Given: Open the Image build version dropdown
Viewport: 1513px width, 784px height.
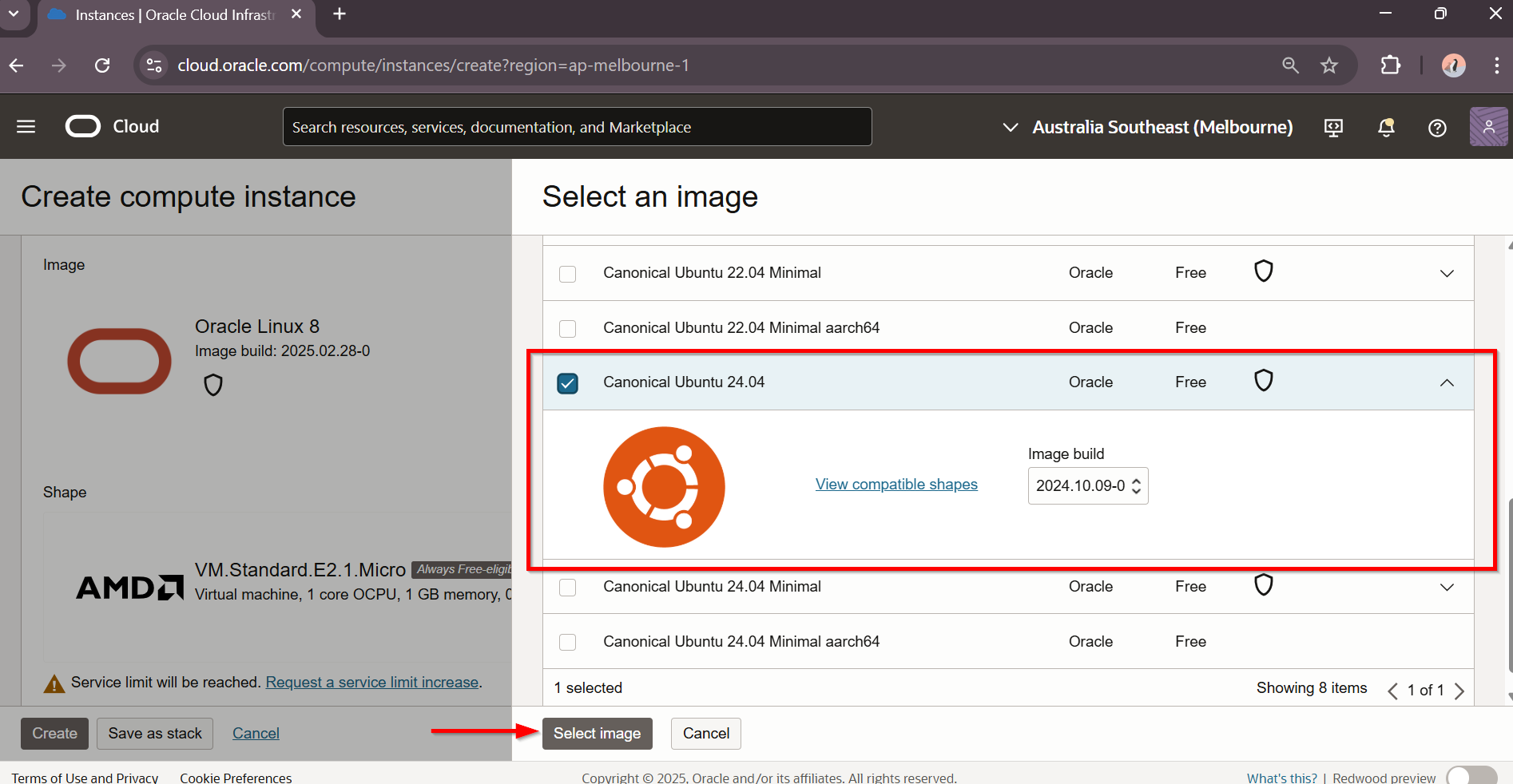Looking at the screenshot, I should point(1087,486).
